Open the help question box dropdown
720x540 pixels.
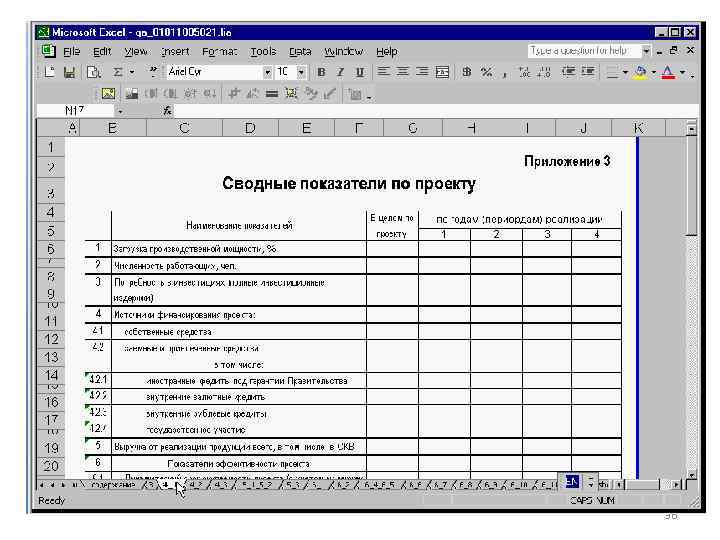pos(646,51)
